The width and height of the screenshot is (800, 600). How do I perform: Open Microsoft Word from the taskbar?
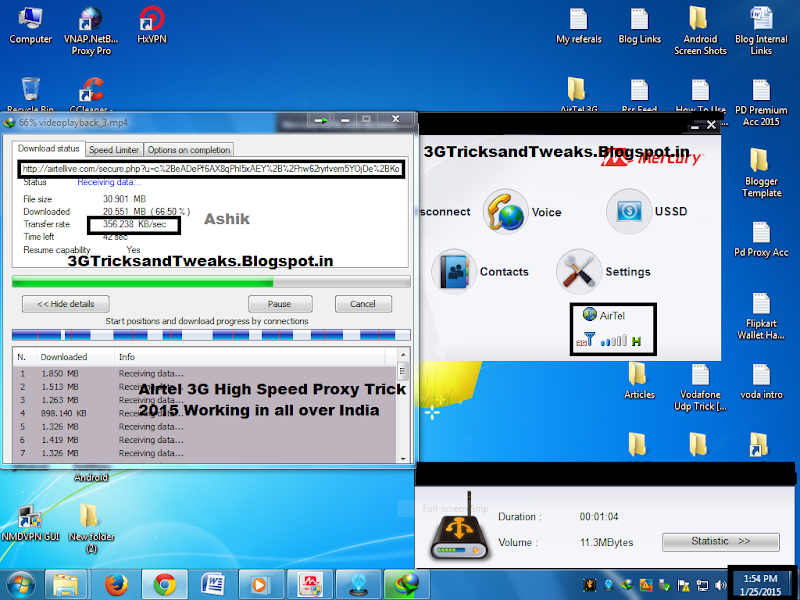click(x=213, y=585)
